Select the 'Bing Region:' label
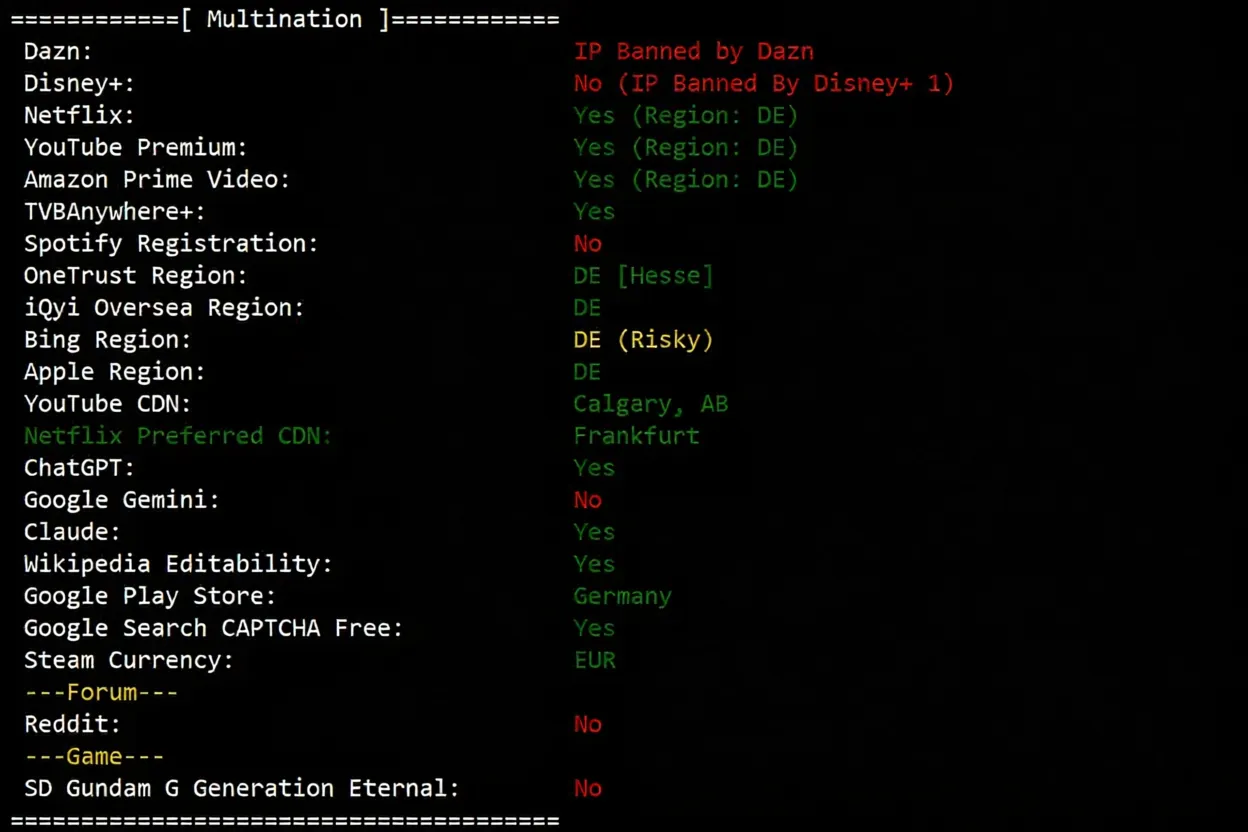Screen dimensions: 1248x832 tap(107, 339)
